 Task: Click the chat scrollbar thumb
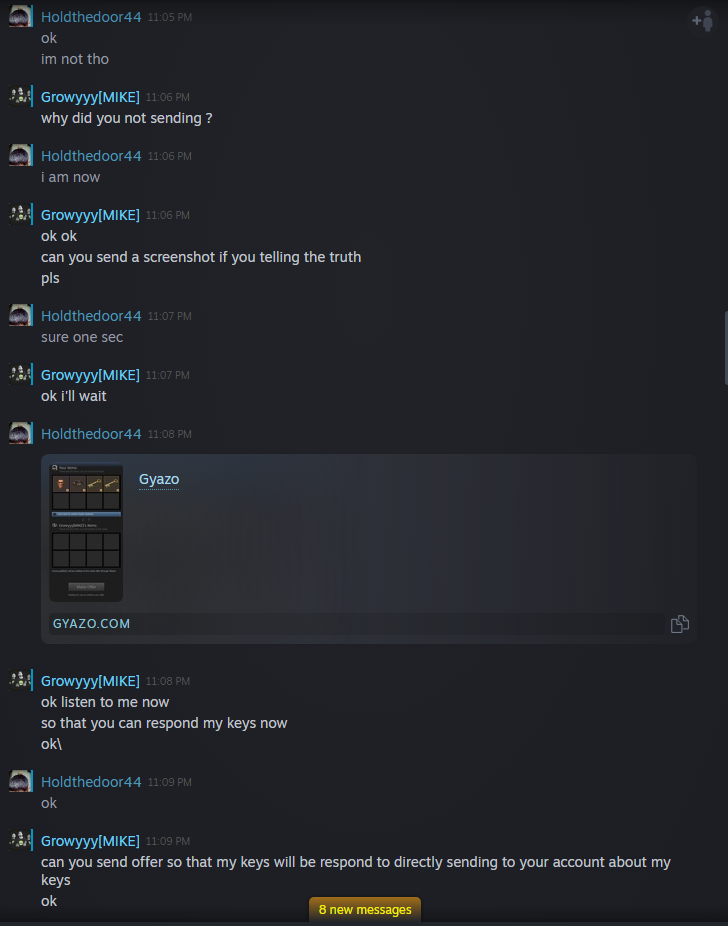point(726,348)
